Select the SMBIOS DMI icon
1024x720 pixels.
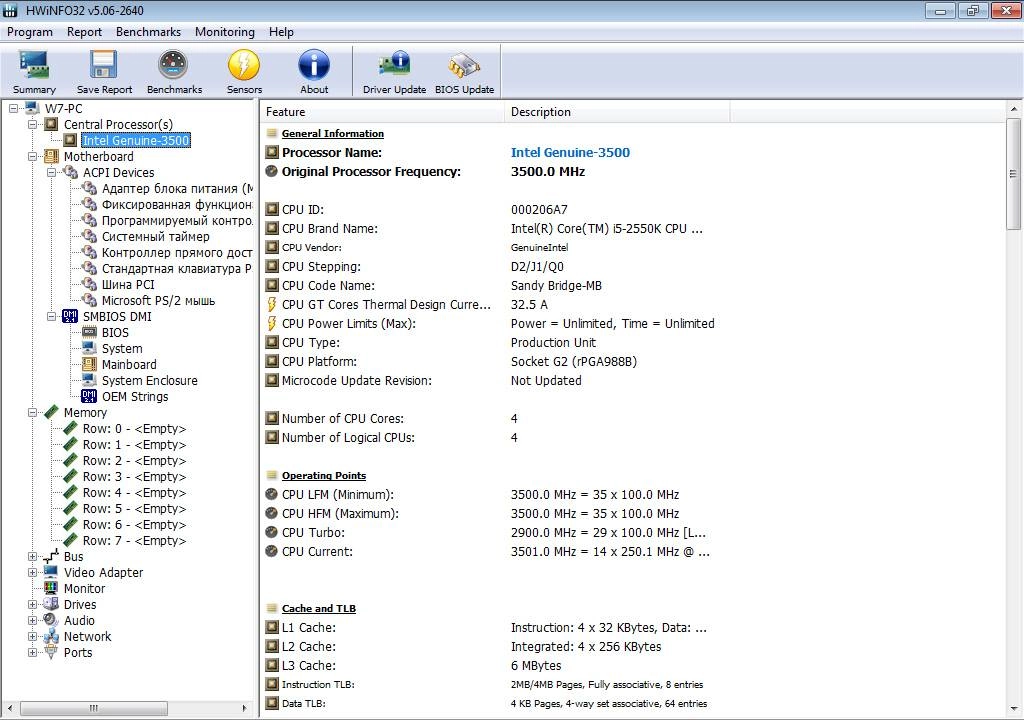pyautogui.click(x=71, y=316)
